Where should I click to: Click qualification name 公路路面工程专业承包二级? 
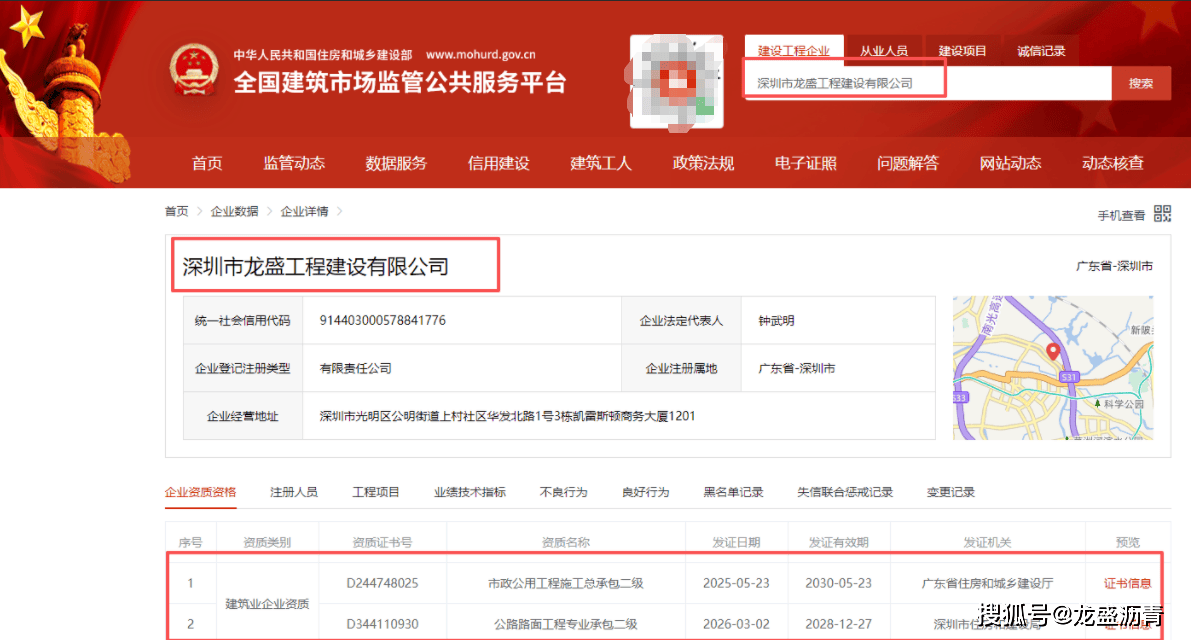[566, 624]
